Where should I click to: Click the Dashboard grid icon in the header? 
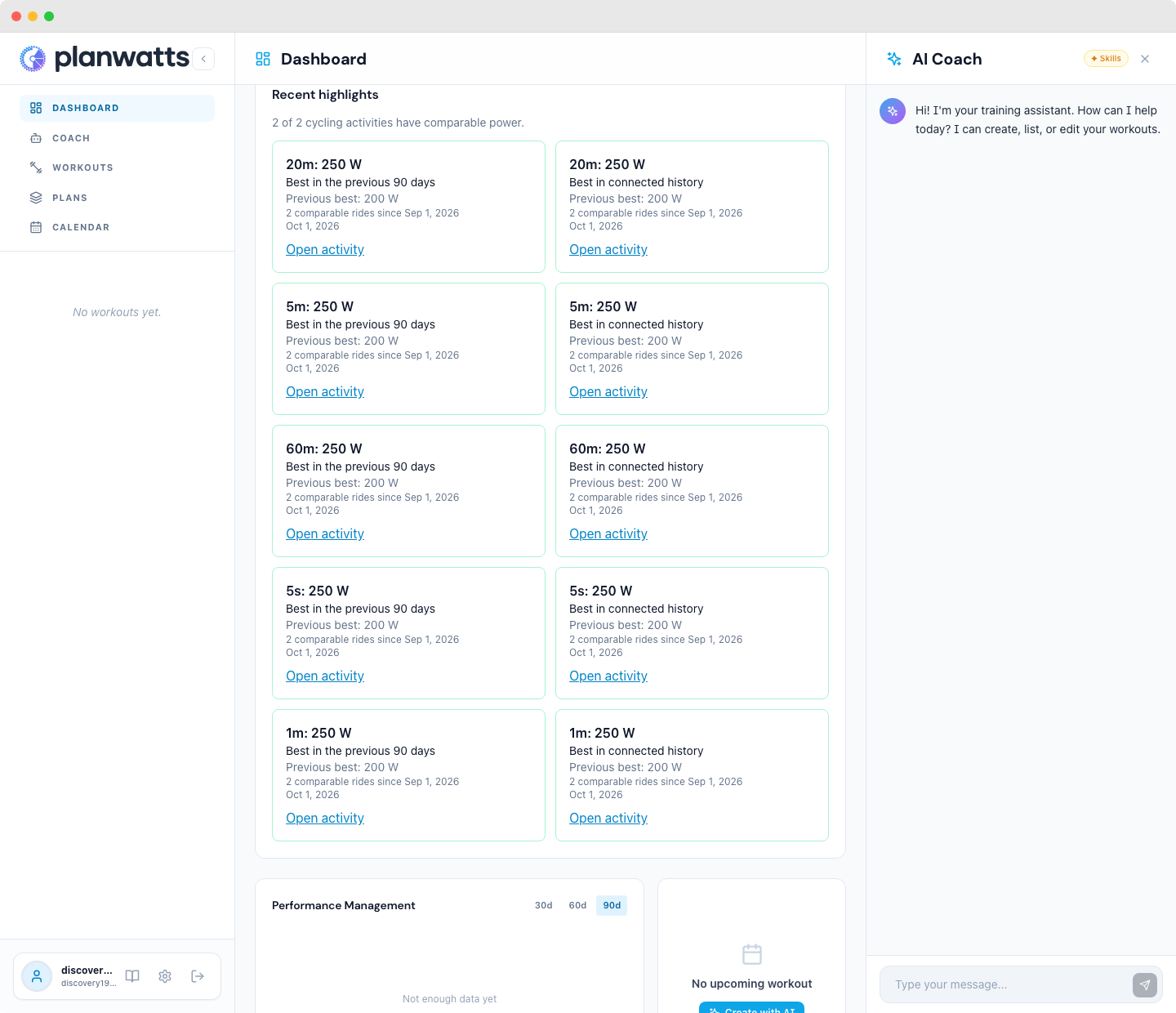[263, 59]
